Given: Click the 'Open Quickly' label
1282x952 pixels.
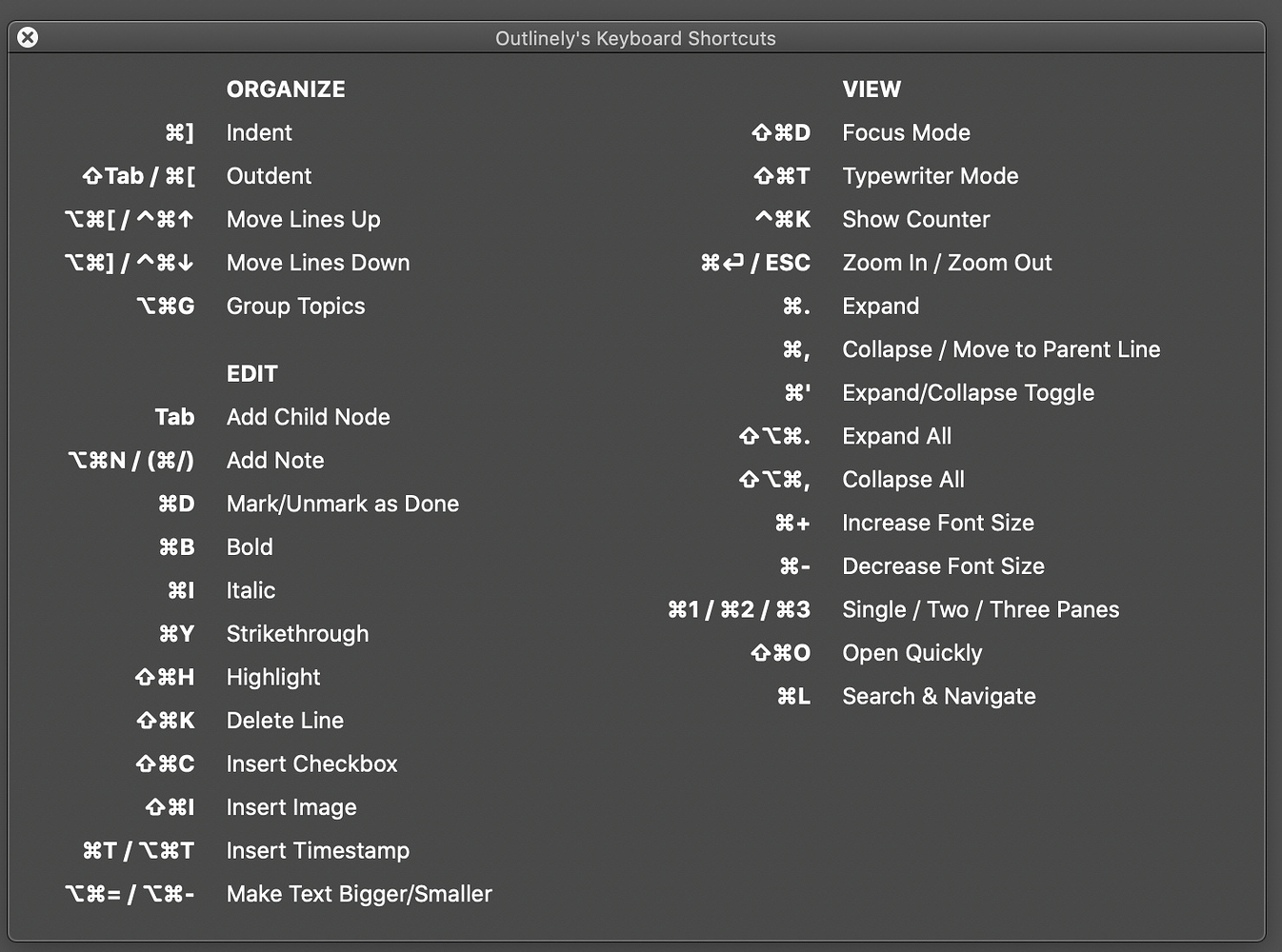Looking at the screenshot, I should tap(911, 653).
